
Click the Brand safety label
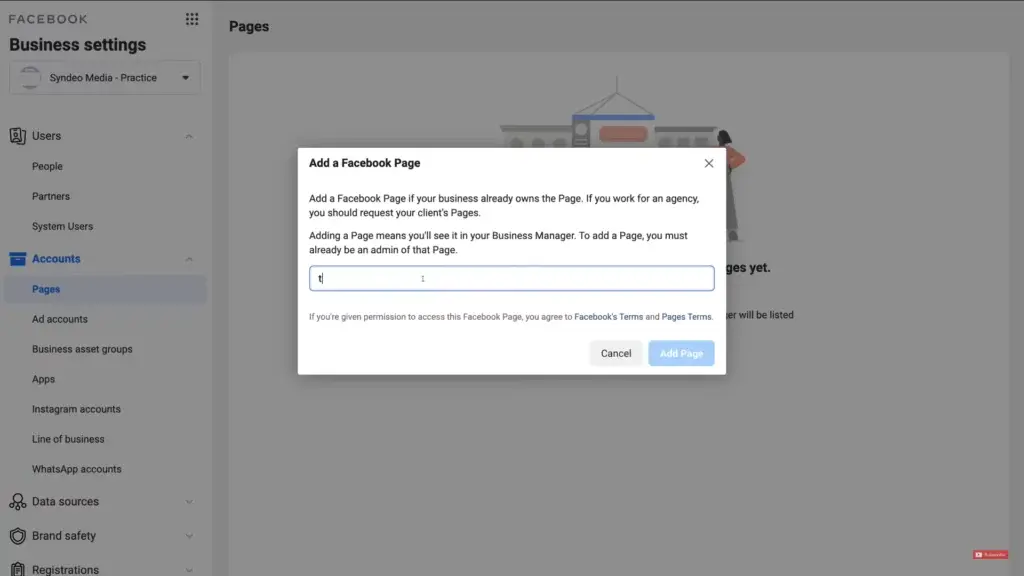[64, 536]
